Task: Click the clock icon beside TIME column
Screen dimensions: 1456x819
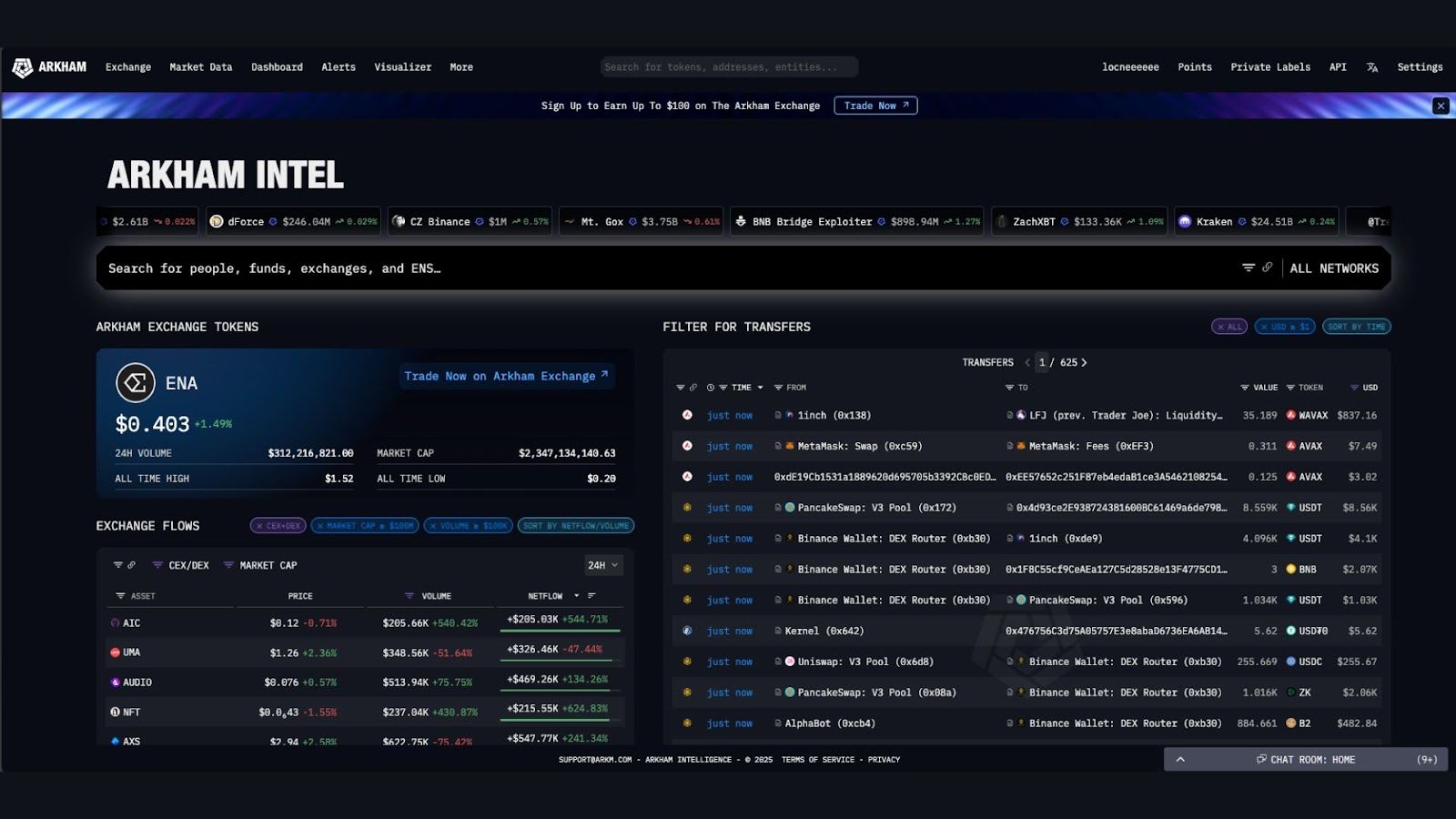Action: (711, 388)
